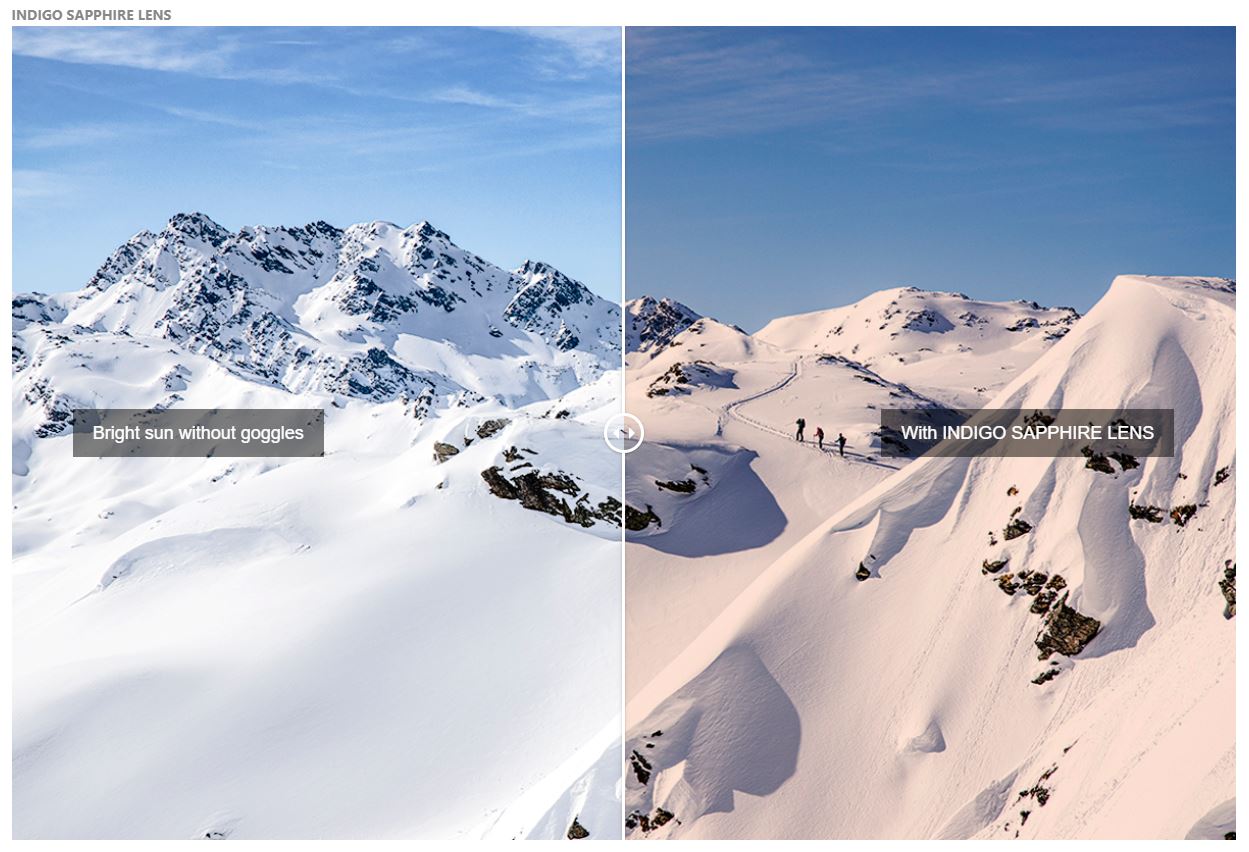Click the small peak beside the divider in the right image

coord(660,320)
